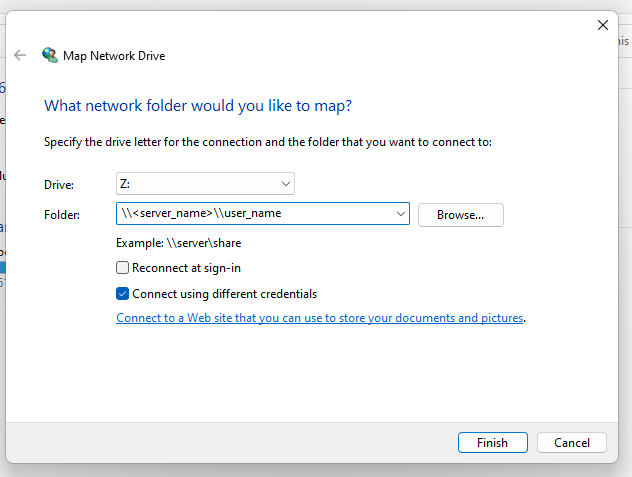Click the 'Reconnect at sign-in' label text
The width and height of the screenshot is (632, 477).
click(186, 268)
